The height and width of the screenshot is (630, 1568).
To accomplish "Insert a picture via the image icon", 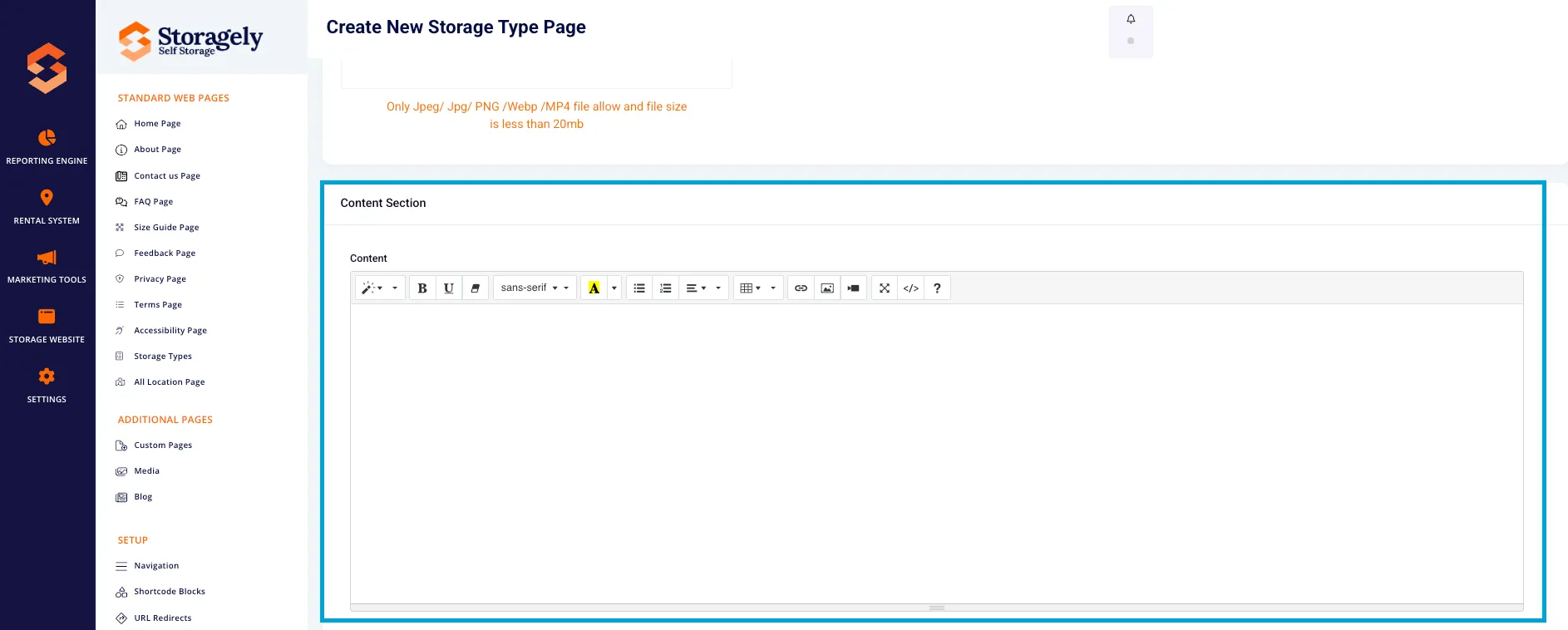I will click(827, 288).
